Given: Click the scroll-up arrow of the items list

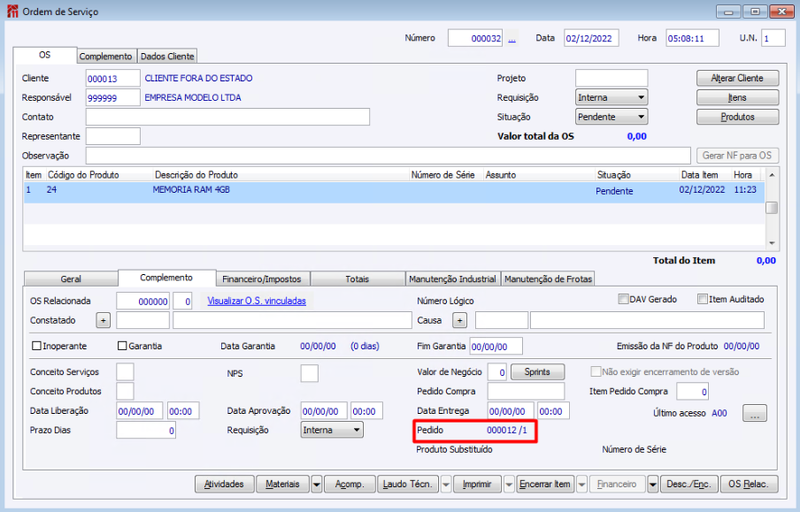Looking at the screenshot, I should (x=772, y=175).
